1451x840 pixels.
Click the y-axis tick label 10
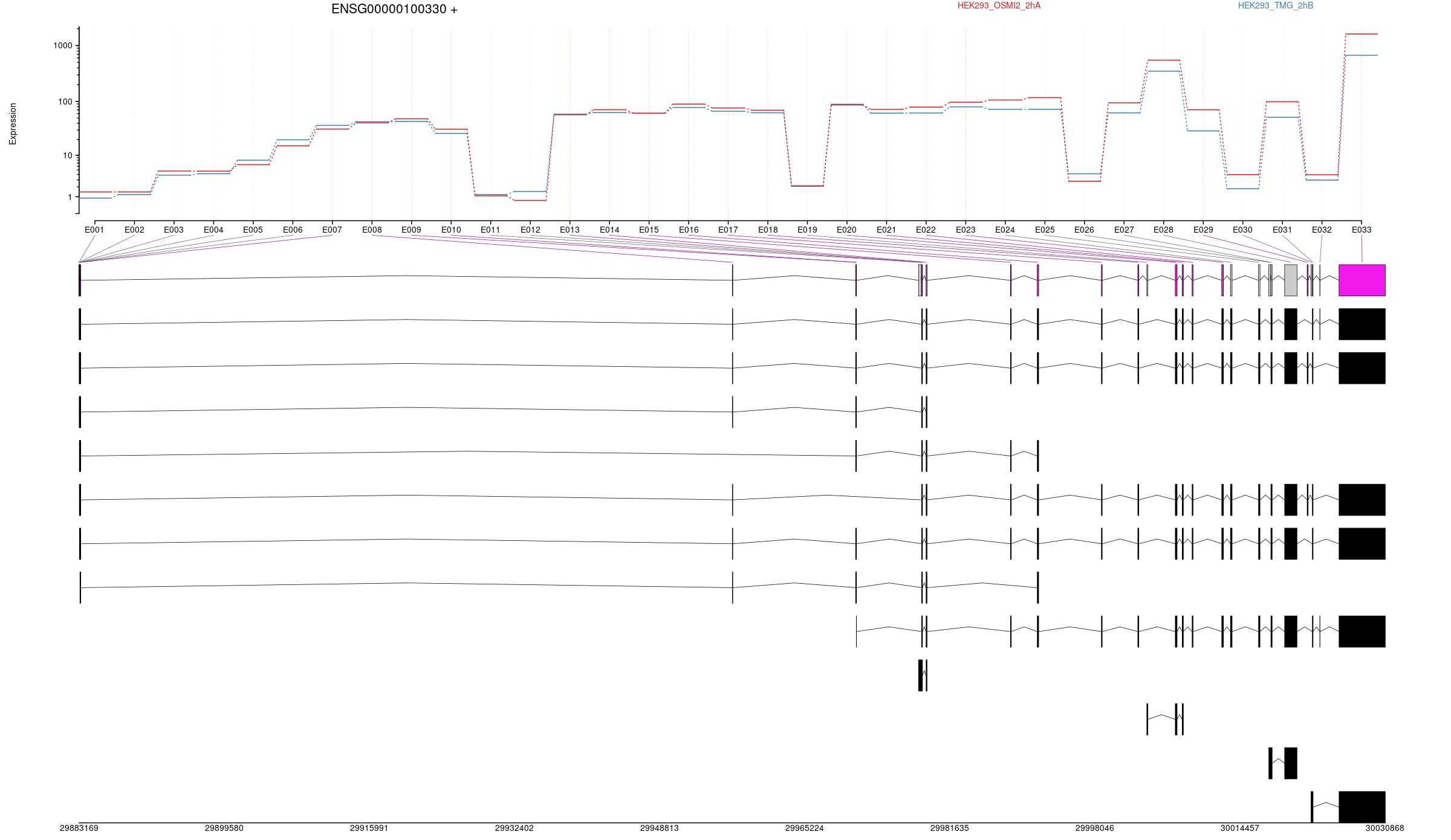[68, 155]
